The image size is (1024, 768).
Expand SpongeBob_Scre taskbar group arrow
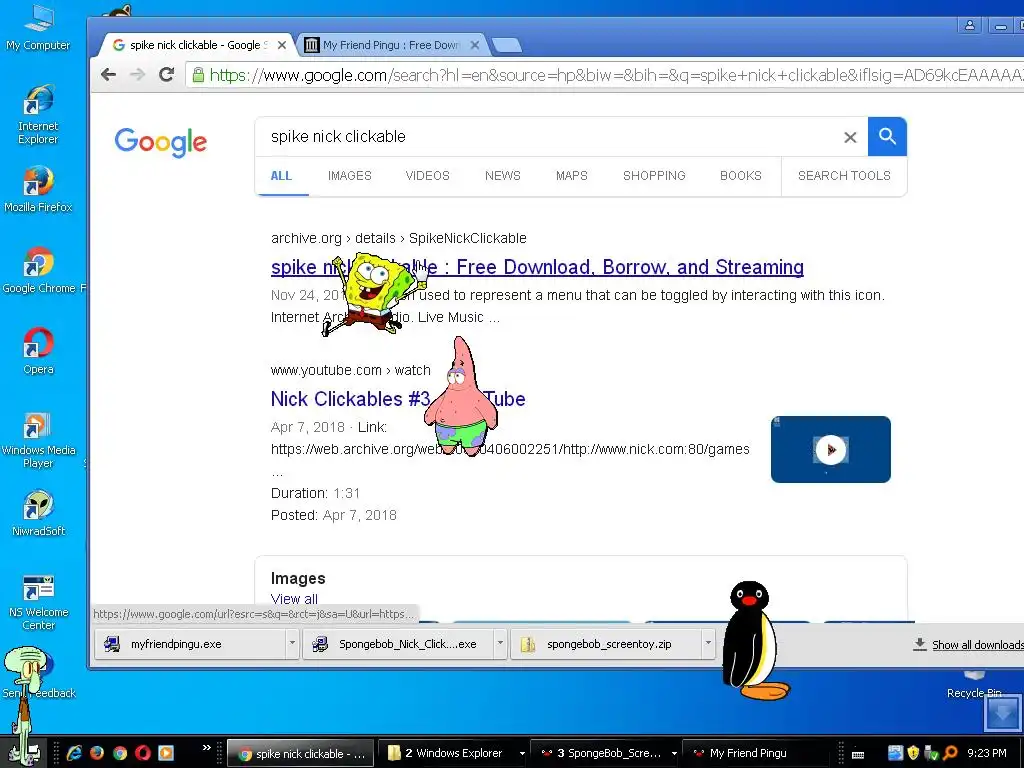pyautogui.click(x=674, y=754)
